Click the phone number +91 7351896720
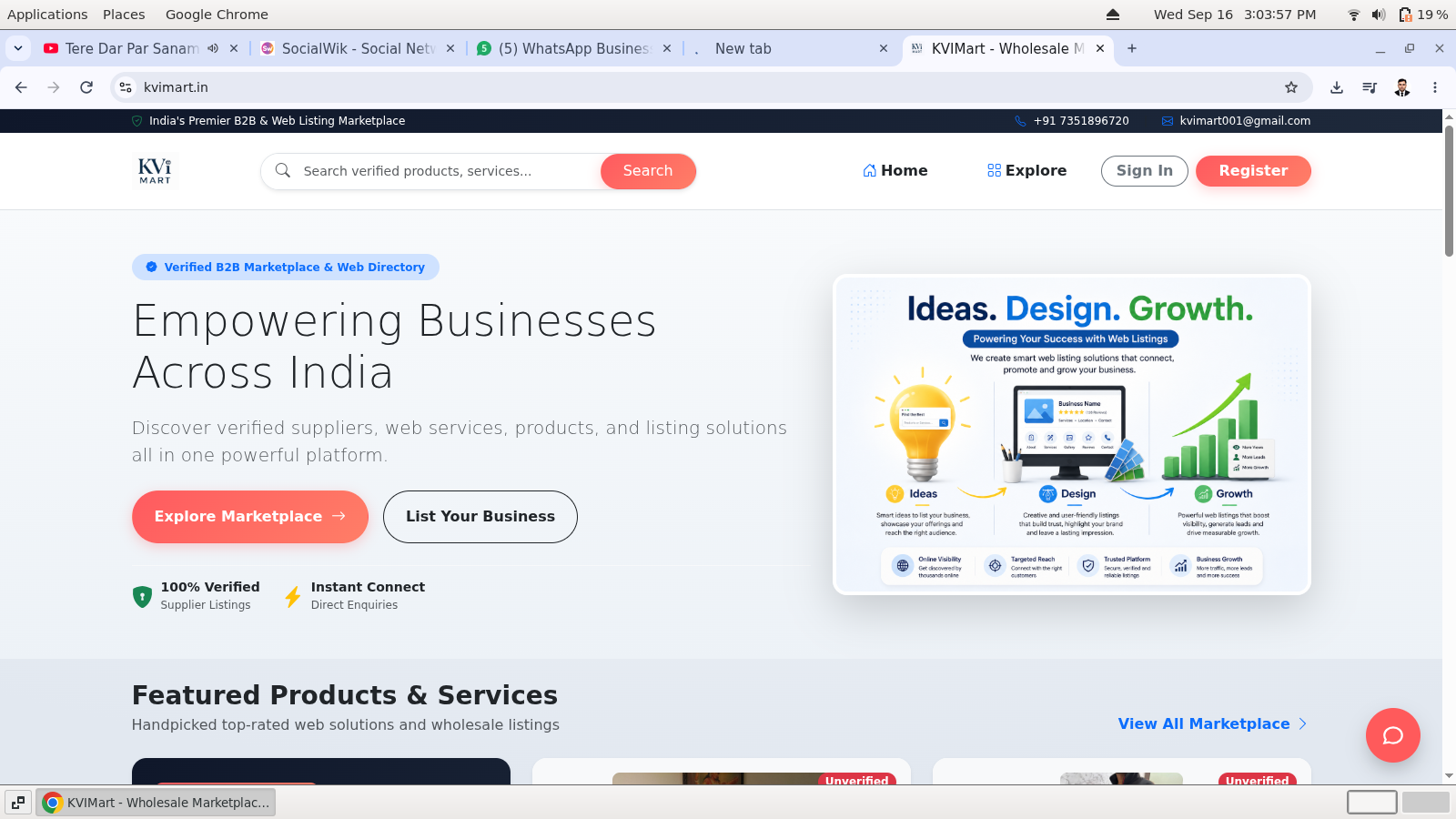 (x=1081, y=120)
